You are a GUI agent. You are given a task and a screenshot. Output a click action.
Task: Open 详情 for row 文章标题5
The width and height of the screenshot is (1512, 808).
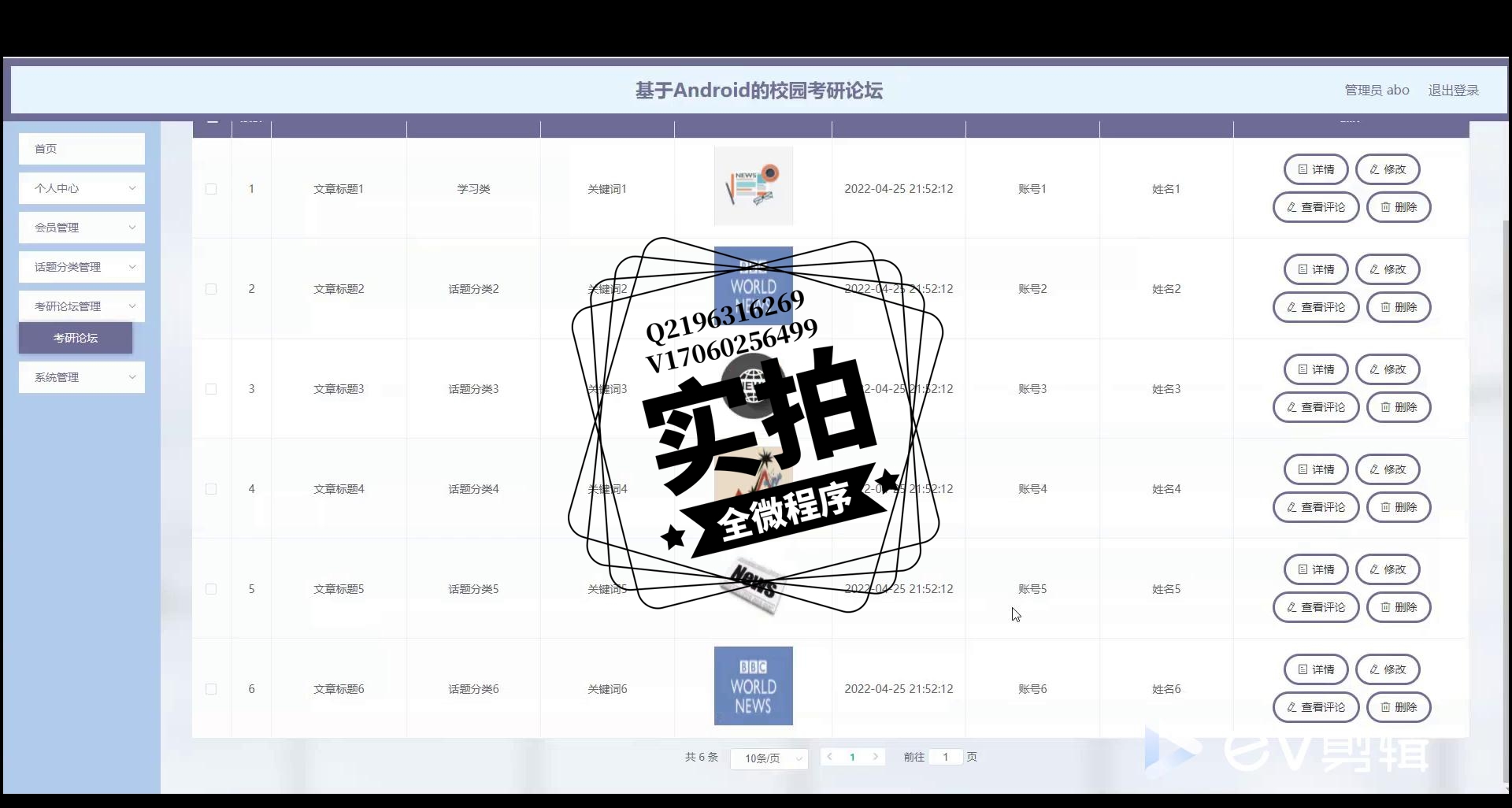point(1316,569)
